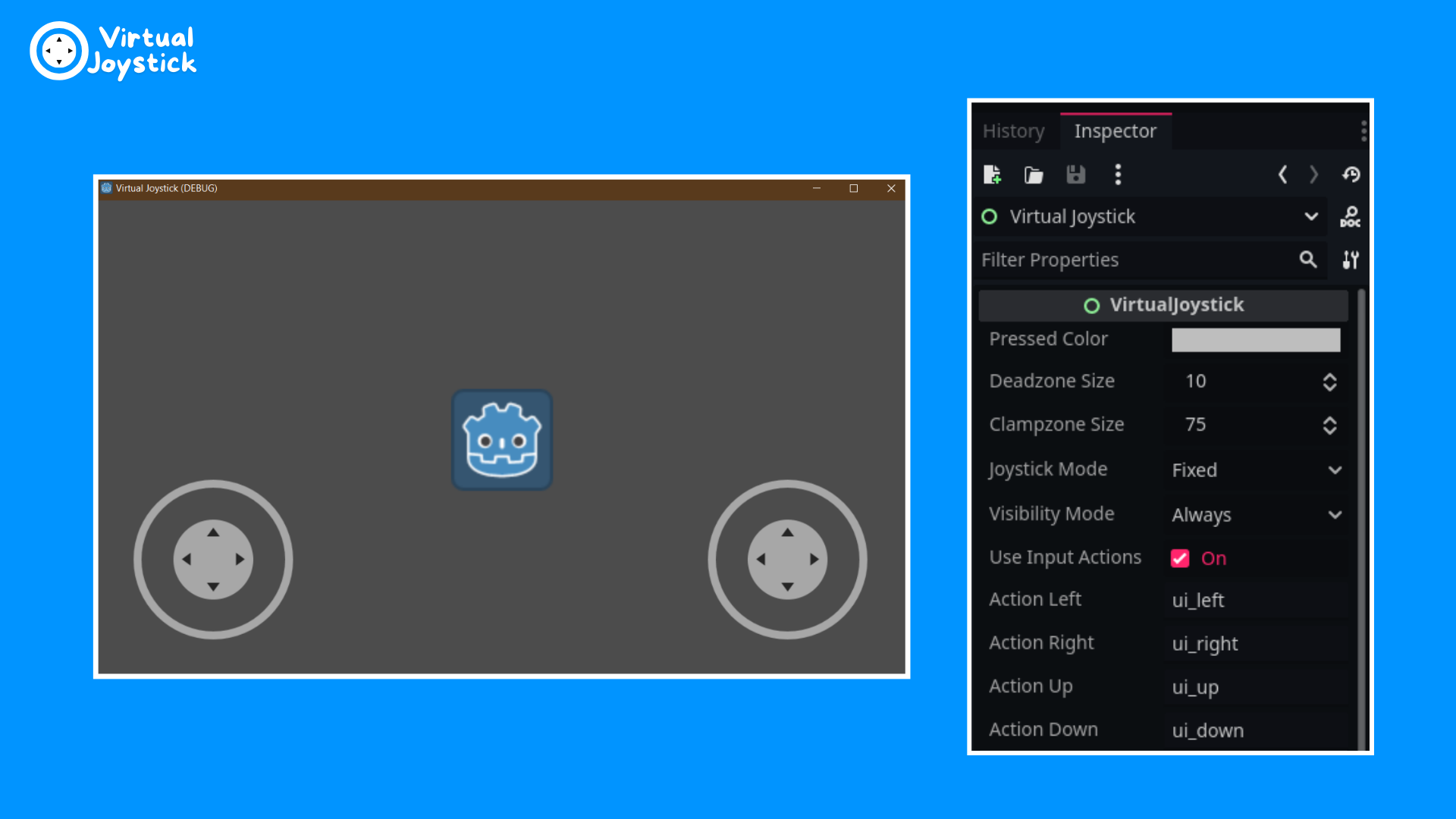Select the Inspector tab
The width and height of the screenshot is (1456, 819).
click(1115, 131)
